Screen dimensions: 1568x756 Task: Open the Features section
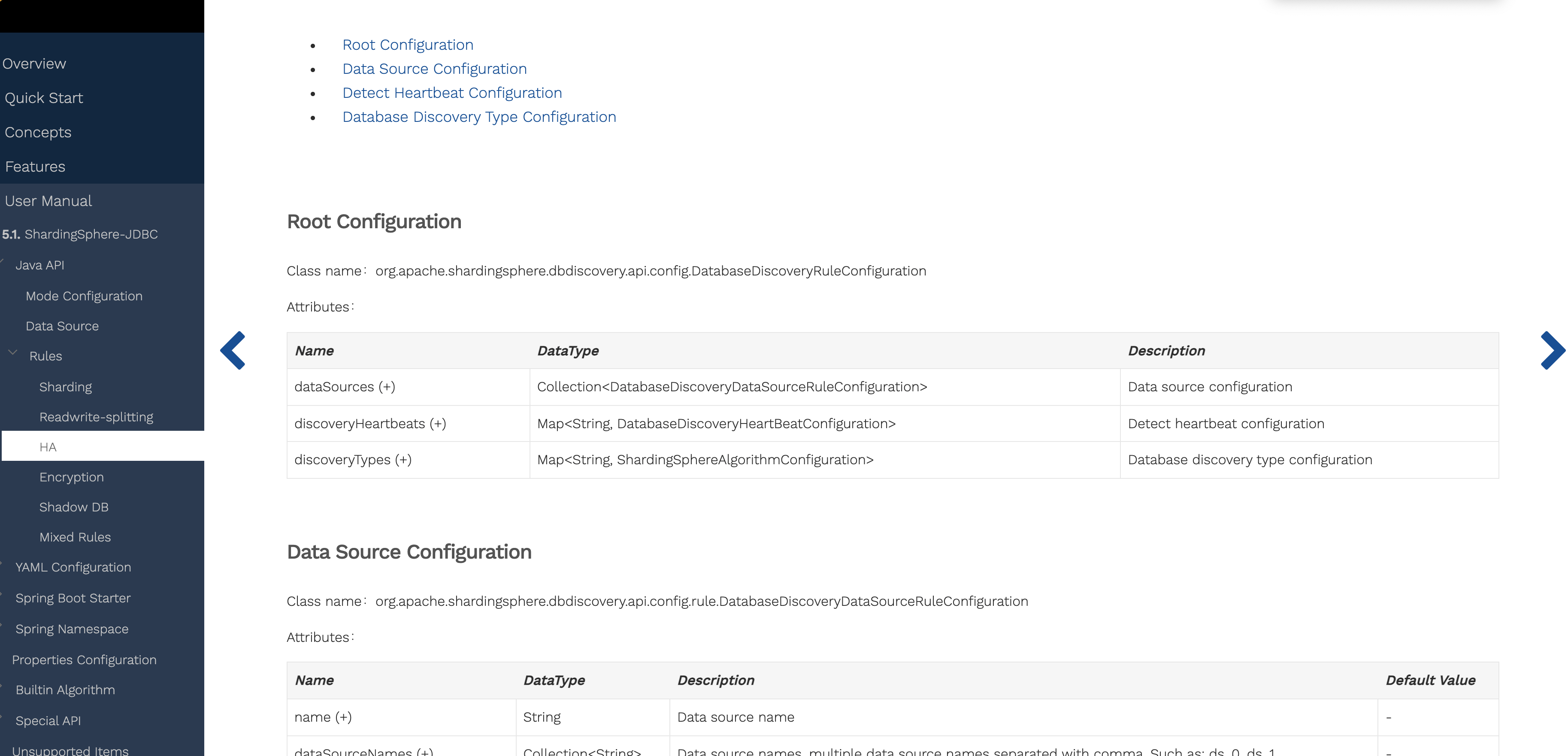tap(35, 167)
